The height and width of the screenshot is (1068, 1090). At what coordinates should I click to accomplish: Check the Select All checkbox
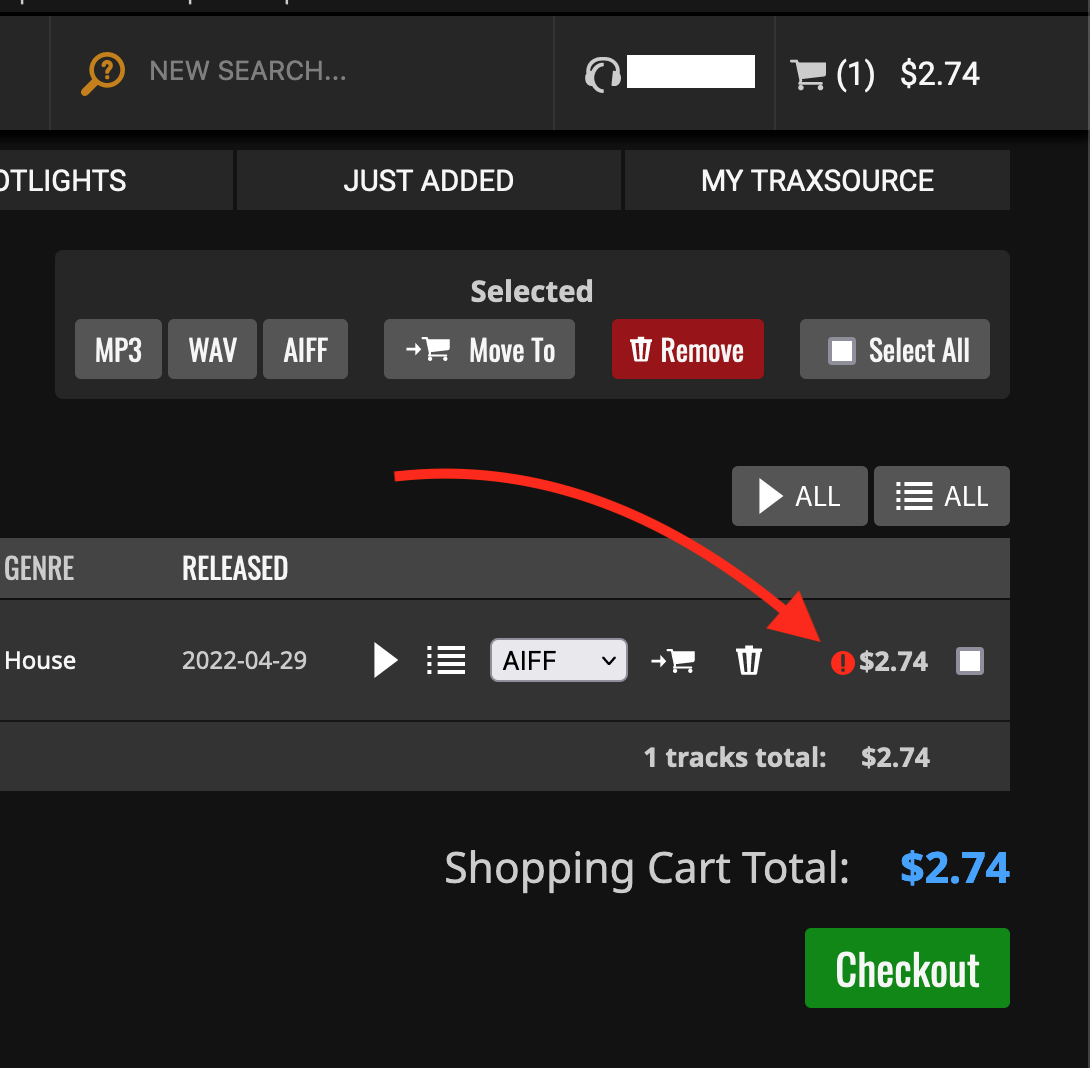(x=841, y=350)
